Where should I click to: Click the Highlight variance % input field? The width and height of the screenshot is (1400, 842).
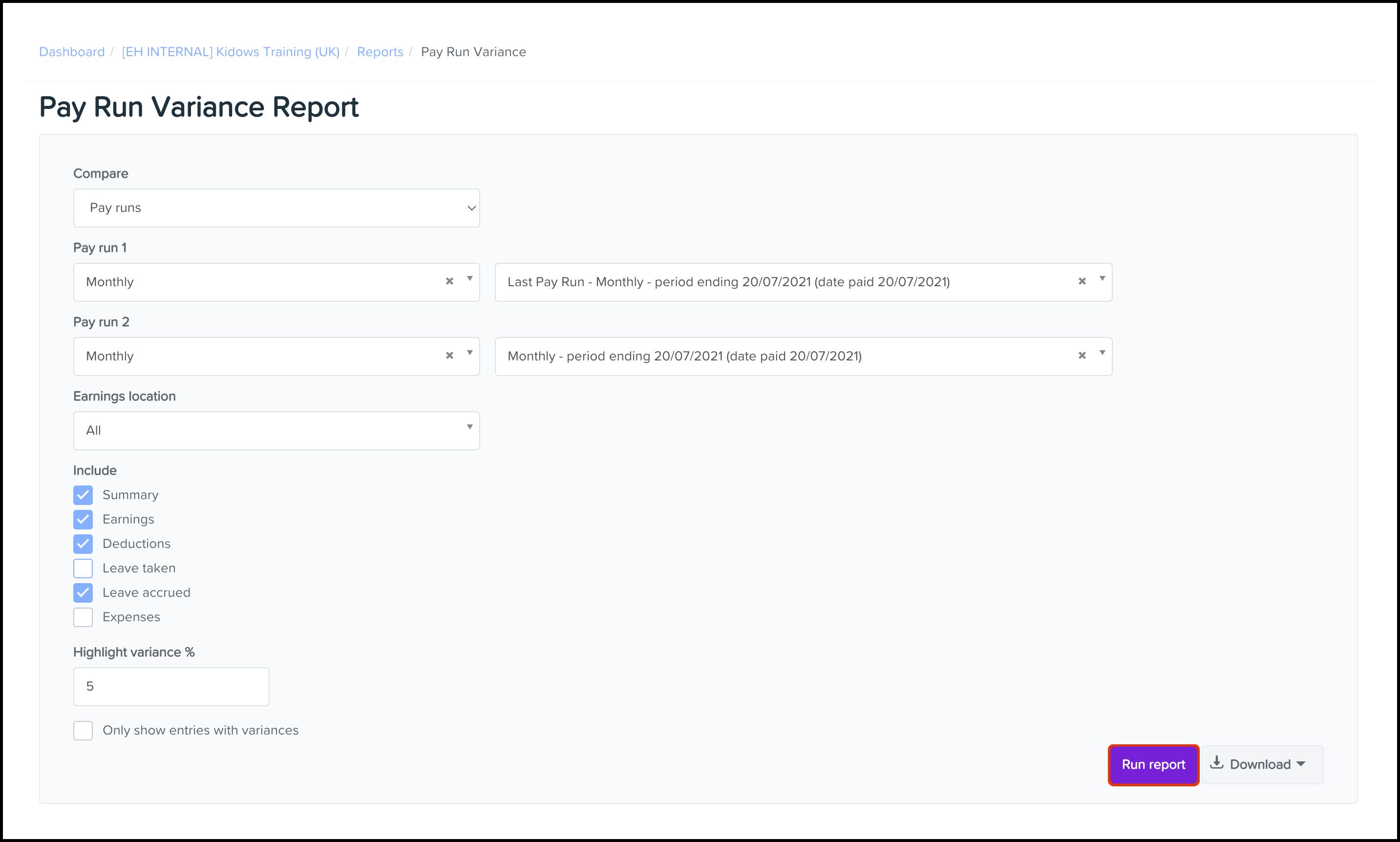click(171, 686)
